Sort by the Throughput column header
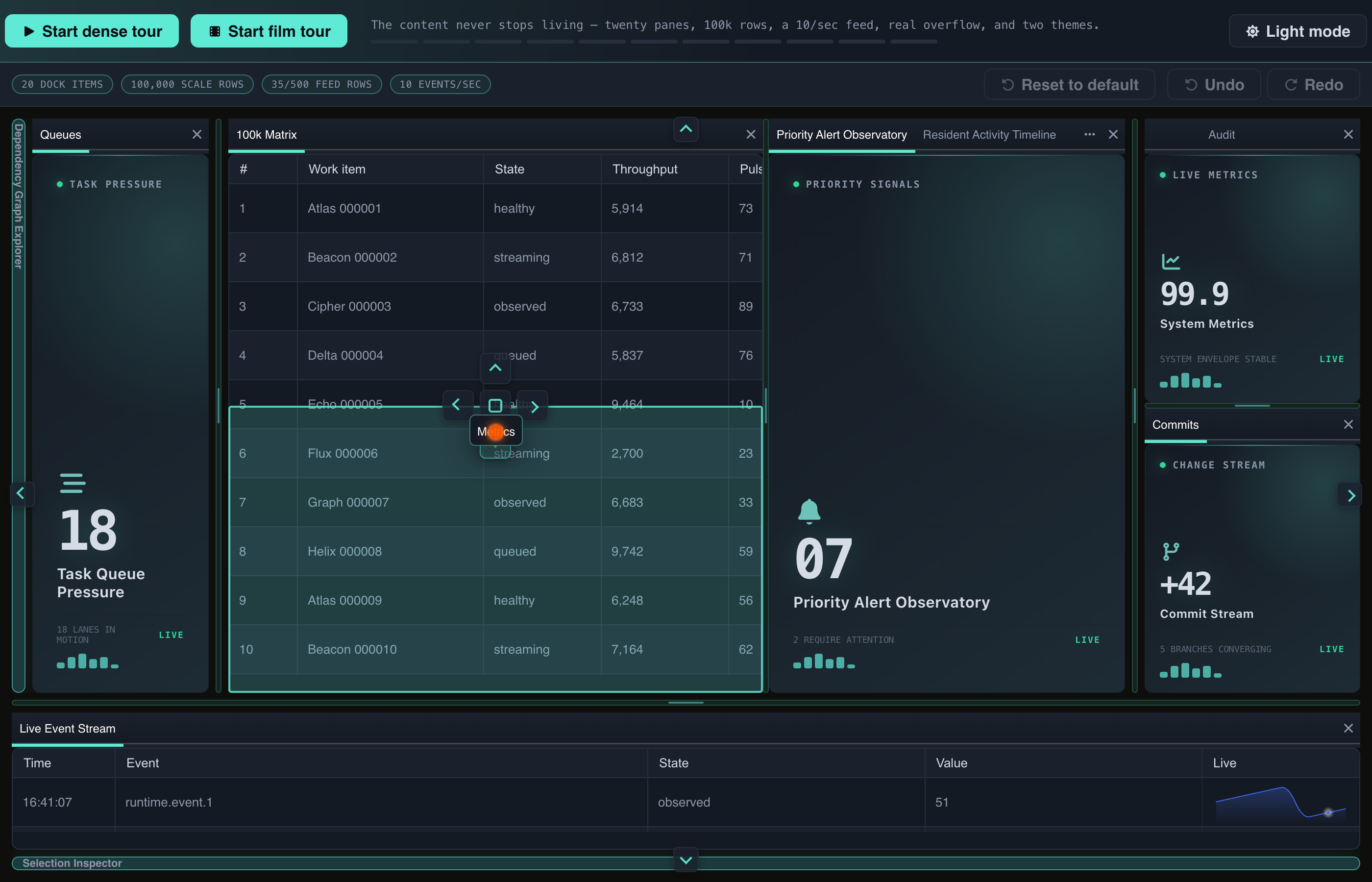Viewport: 1372px width, 882px height. click(x=664, y=169)
